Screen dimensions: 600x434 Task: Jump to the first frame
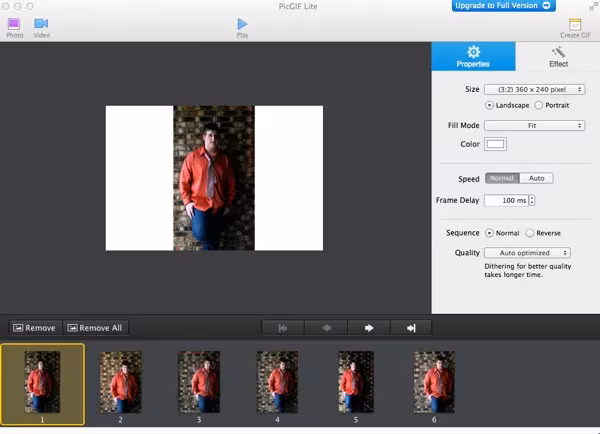[x=283, y=328]
